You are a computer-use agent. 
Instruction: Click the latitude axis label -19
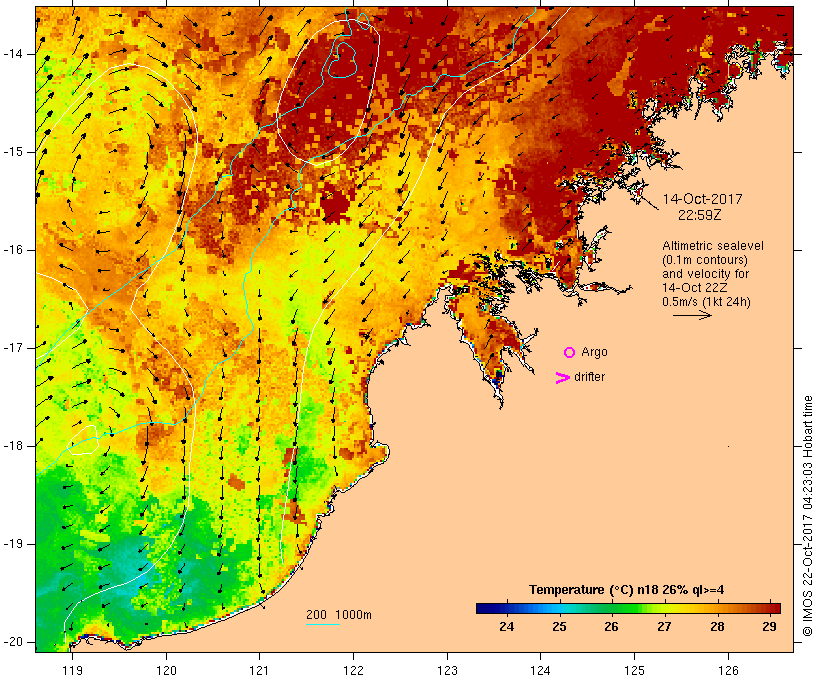[x=13, y=544]
